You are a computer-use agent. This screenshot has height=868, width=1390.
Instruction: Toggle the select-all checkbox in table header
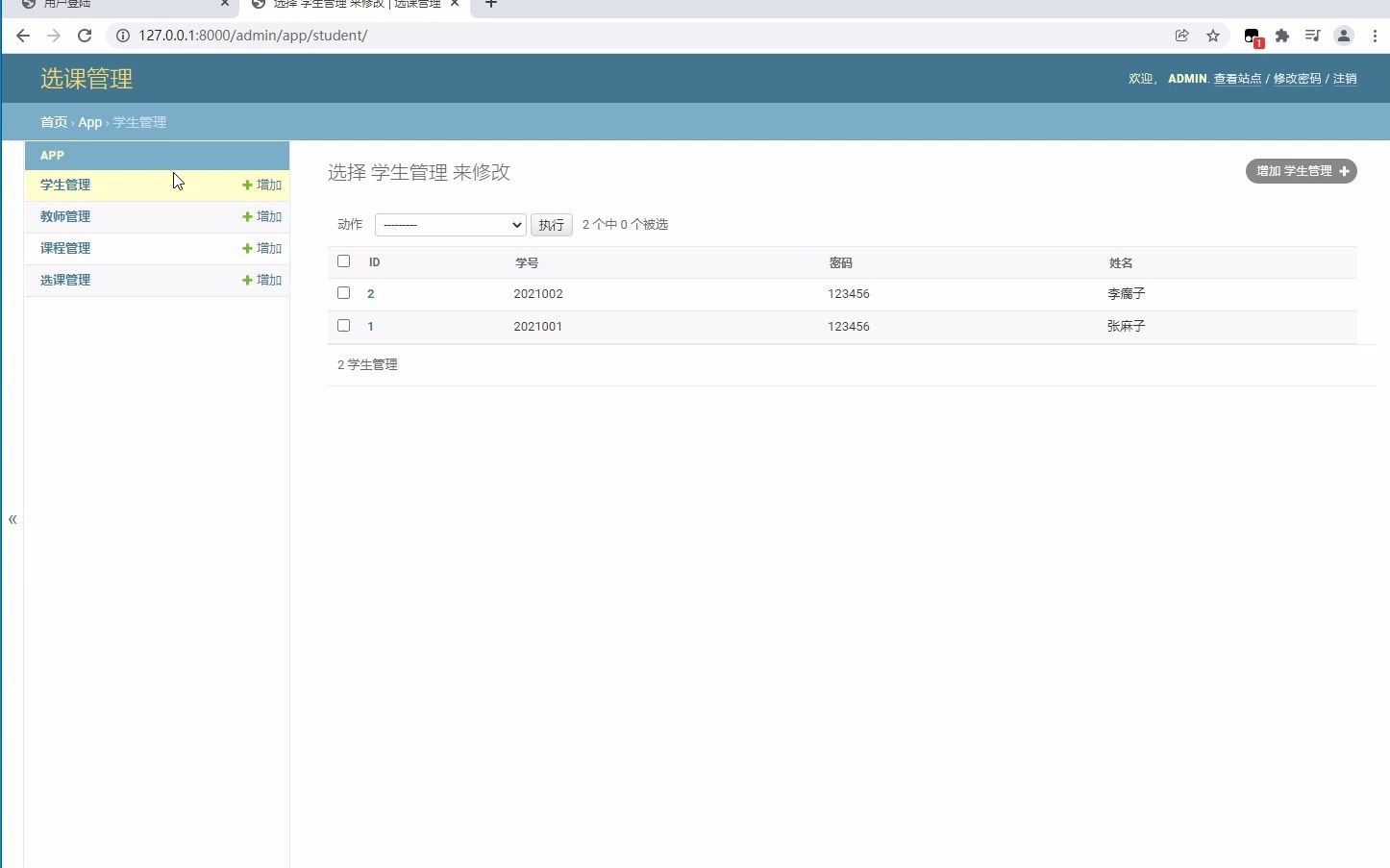tap(343, 261)
